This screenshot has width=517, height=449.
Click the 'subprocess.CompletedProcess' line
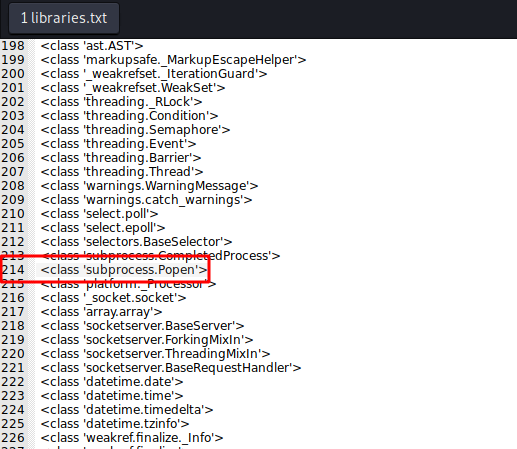[160, 256]
